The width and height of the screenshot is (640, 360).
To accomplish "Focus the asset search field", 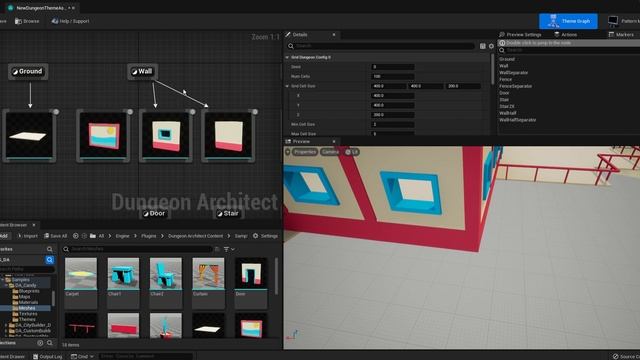I will click(x=137, y=249).
